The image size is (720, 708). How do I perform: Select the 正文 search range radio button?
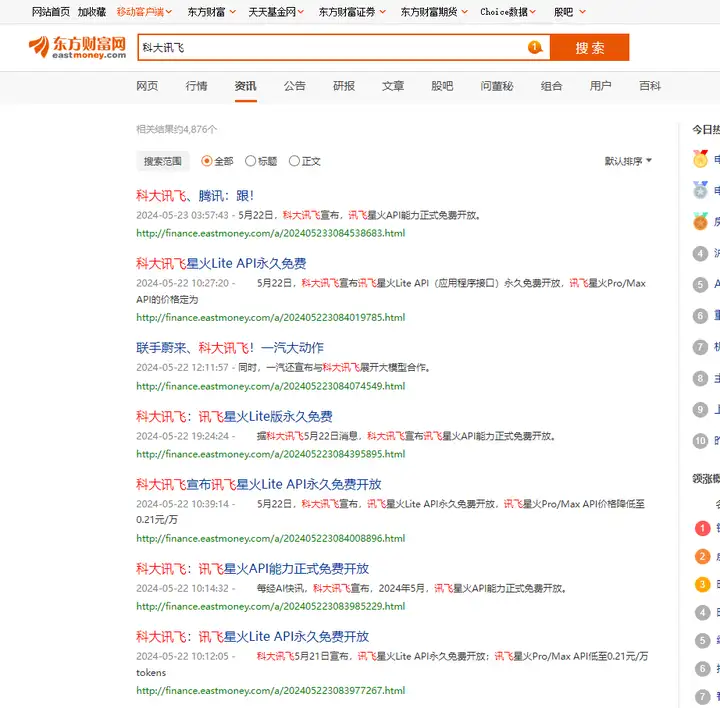coord(294,161)
